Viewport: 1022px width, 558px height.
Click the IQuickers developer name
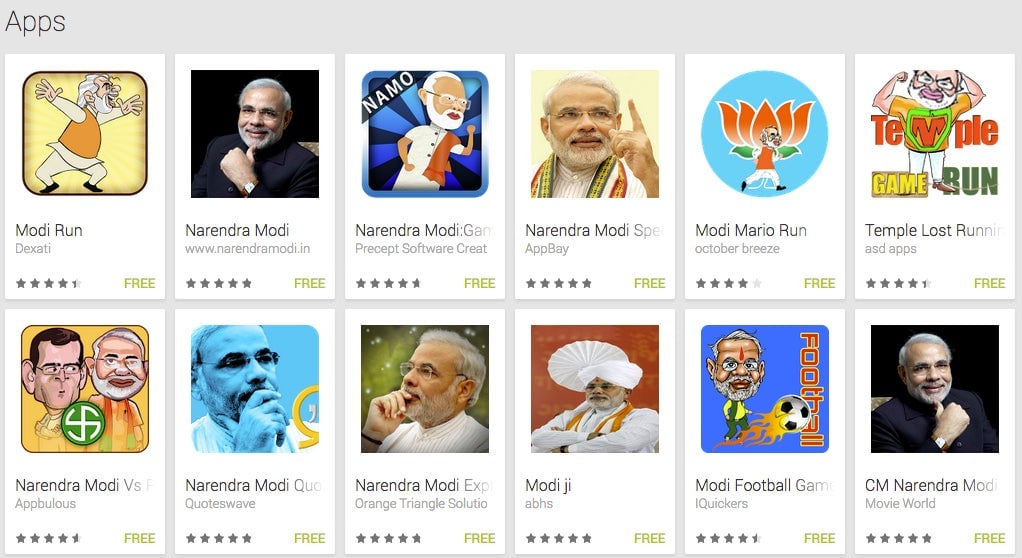pos(722,503)
